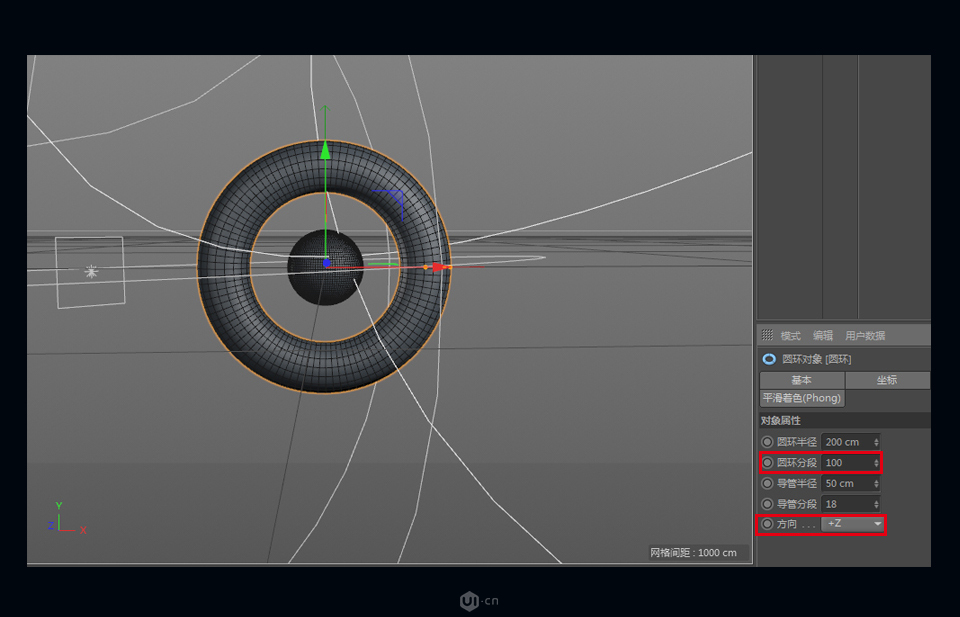Click the 平滑着色(Phong) section button
This screenshot has width=960, height=617.
click(802, 398)
